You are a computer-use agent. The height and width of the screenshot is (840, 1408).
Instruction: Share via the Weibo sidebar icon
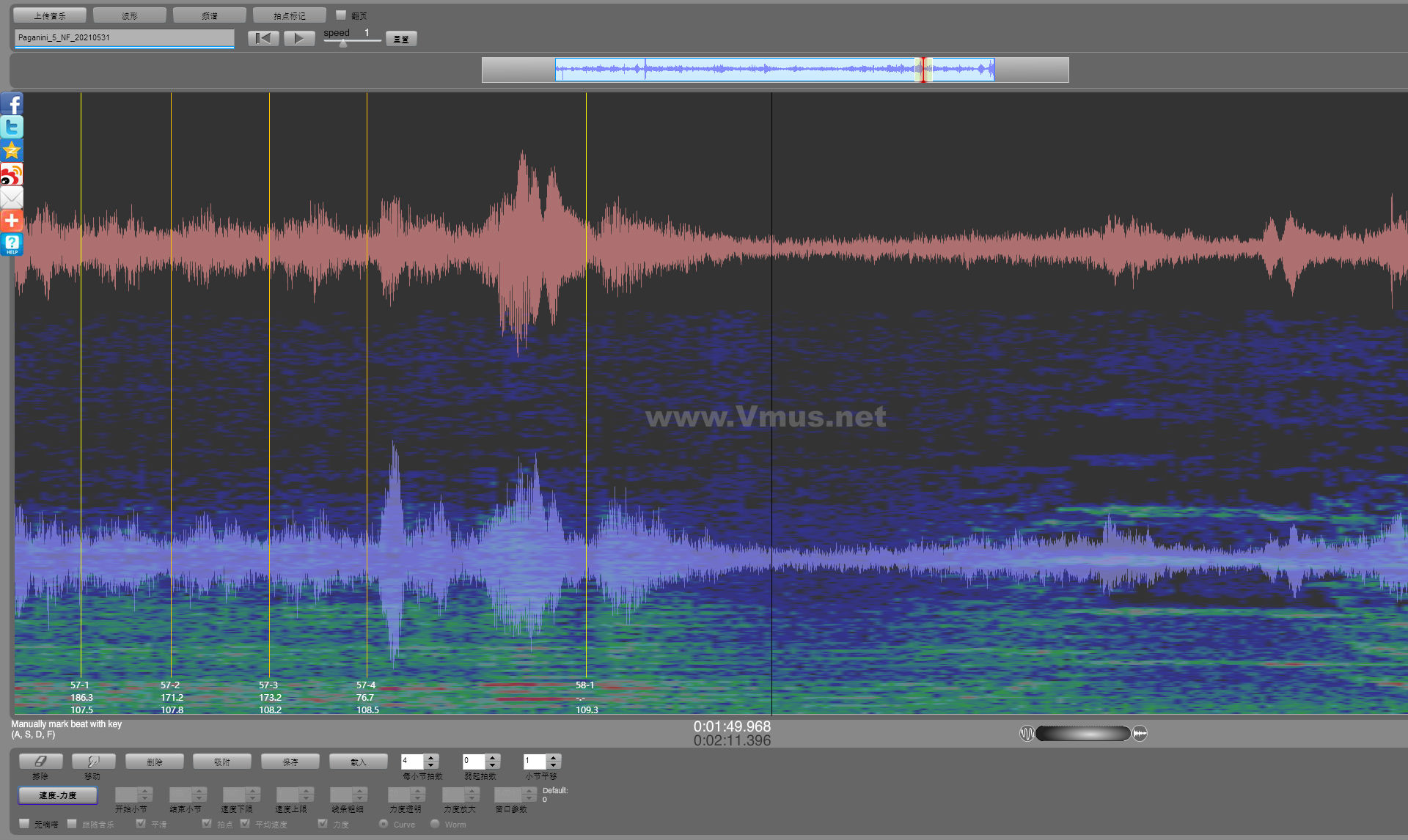12,174
